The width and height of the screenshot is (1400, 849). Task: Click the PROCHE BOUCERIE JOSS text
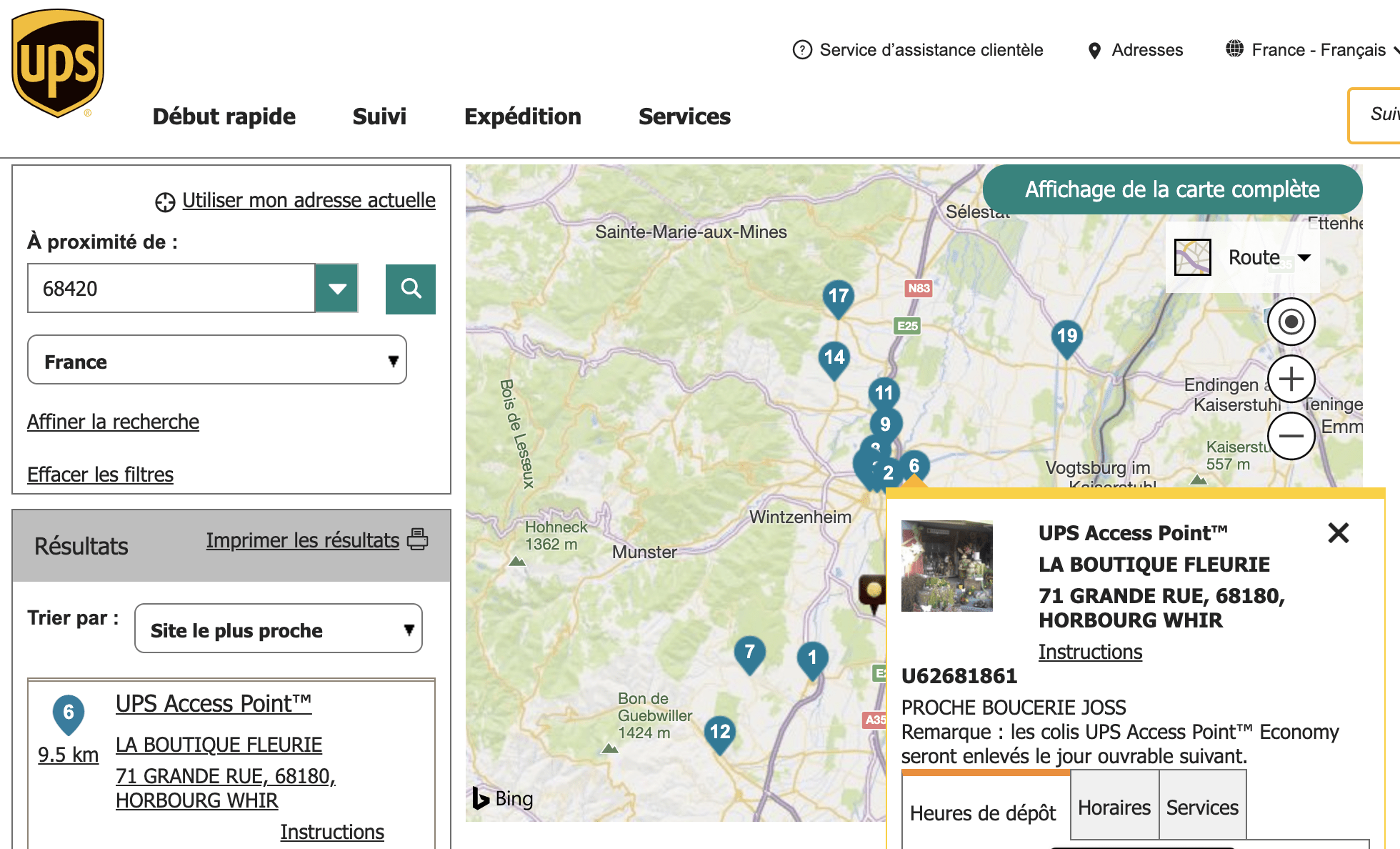tap(1014, 707)
